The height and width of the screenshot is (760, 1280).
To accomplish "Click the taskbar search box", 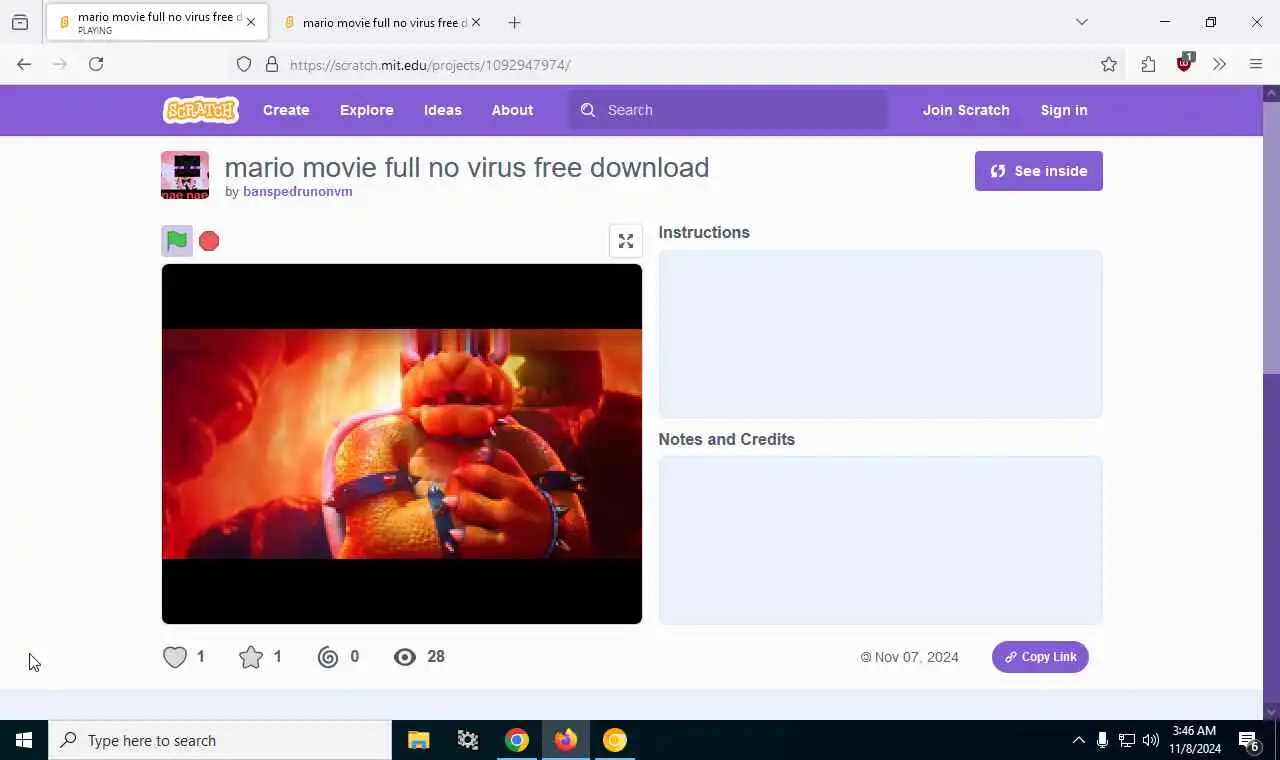I will tap(220, 740).
